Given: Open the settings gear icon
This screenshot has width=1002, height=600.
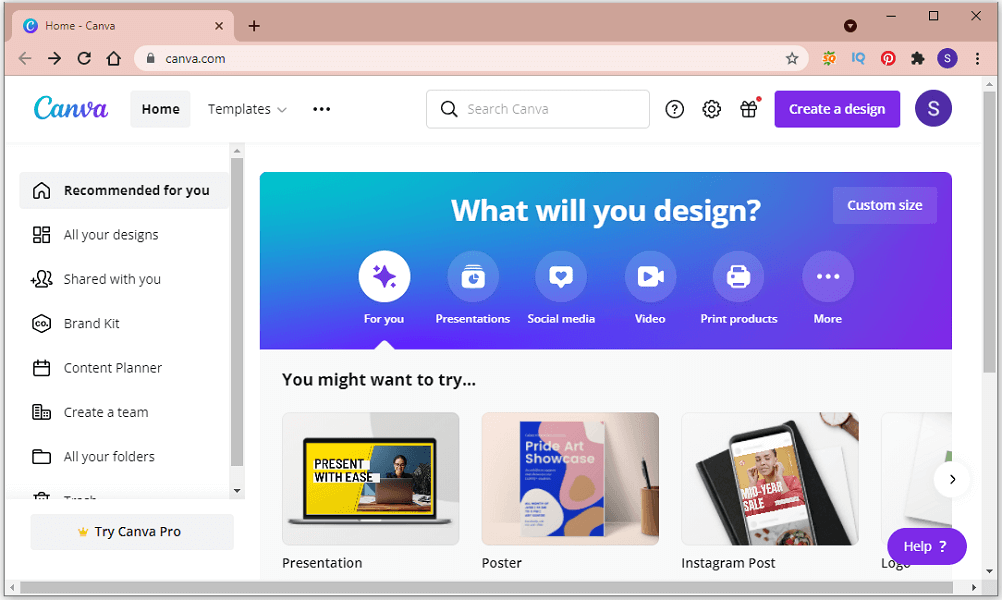Looking at the screenshot, I should [x=711, y=109].
